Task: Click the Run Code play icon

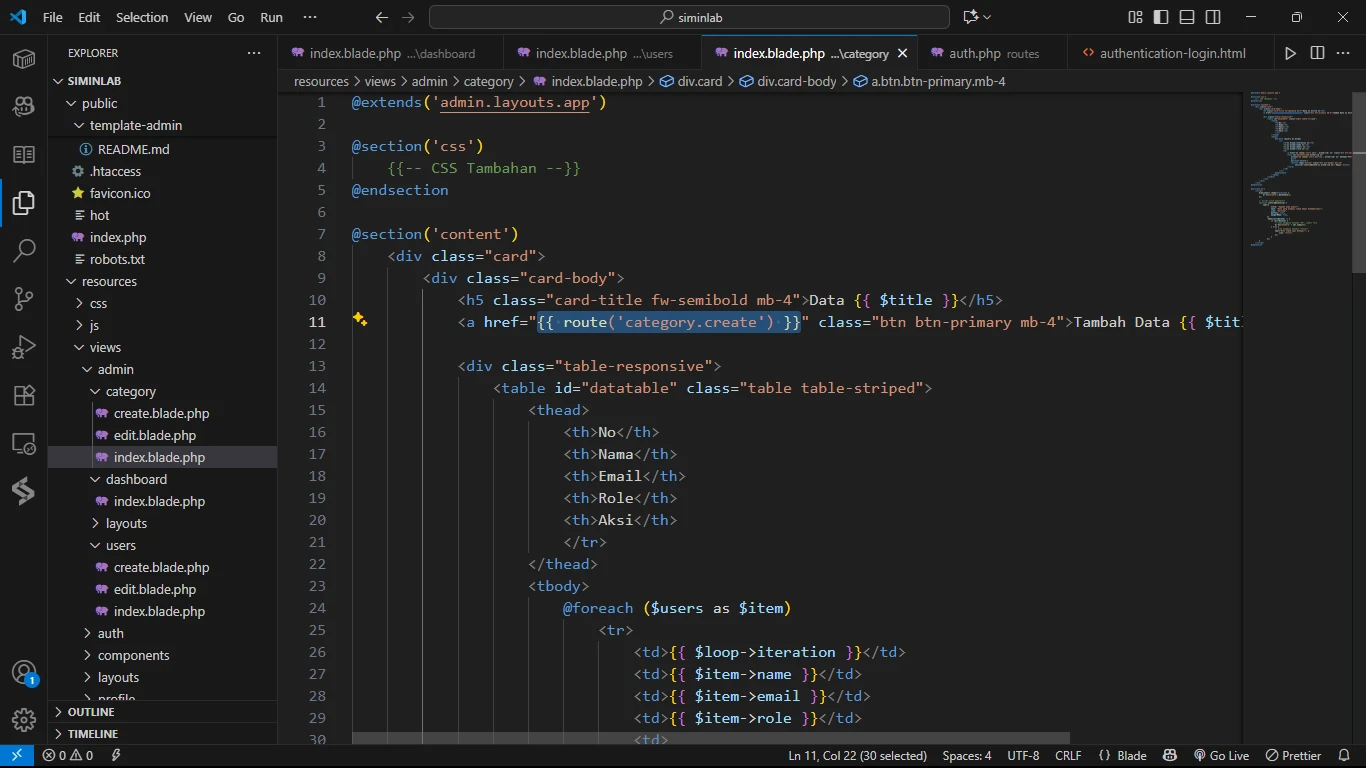Action: point(1290,53)
